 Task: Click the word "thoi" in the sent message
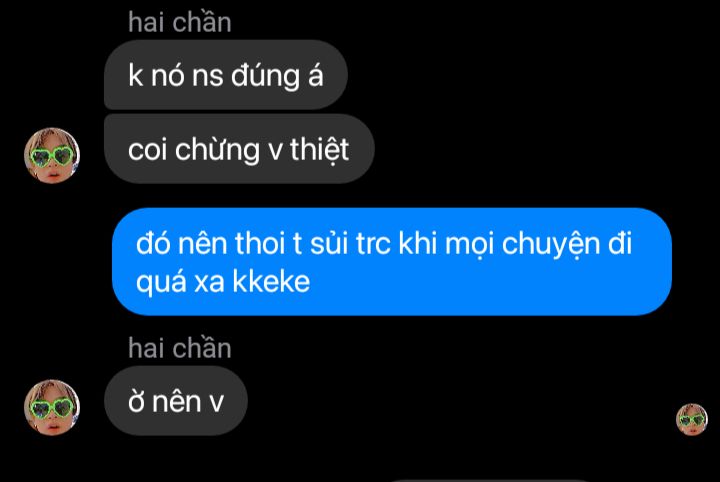point(260,243)
